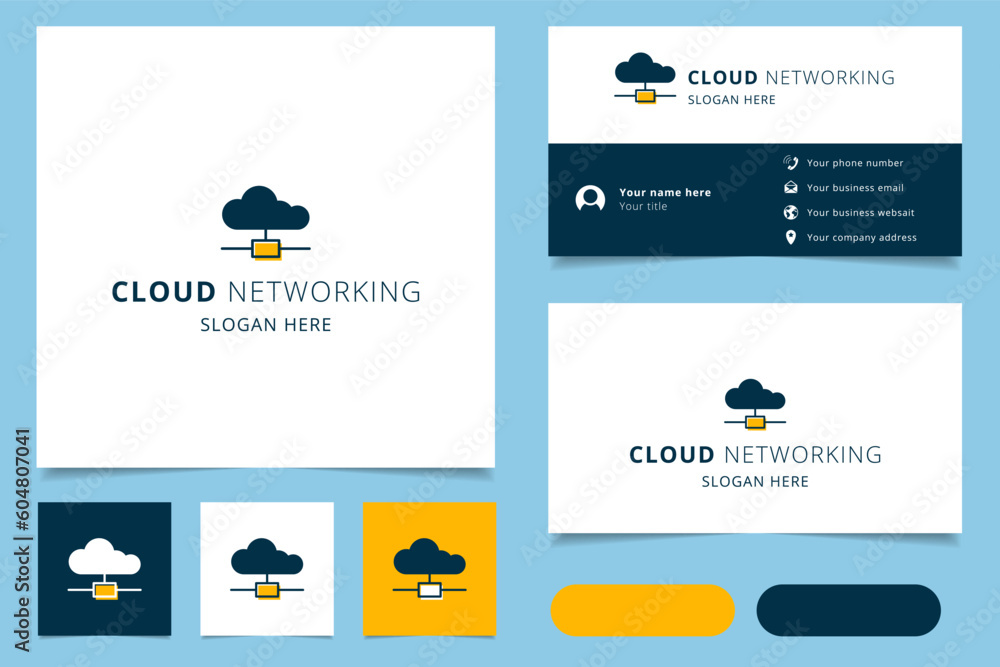Click 'Your phone number' text
Screen dimensions: 1000x667
click(x=855, y=163)
